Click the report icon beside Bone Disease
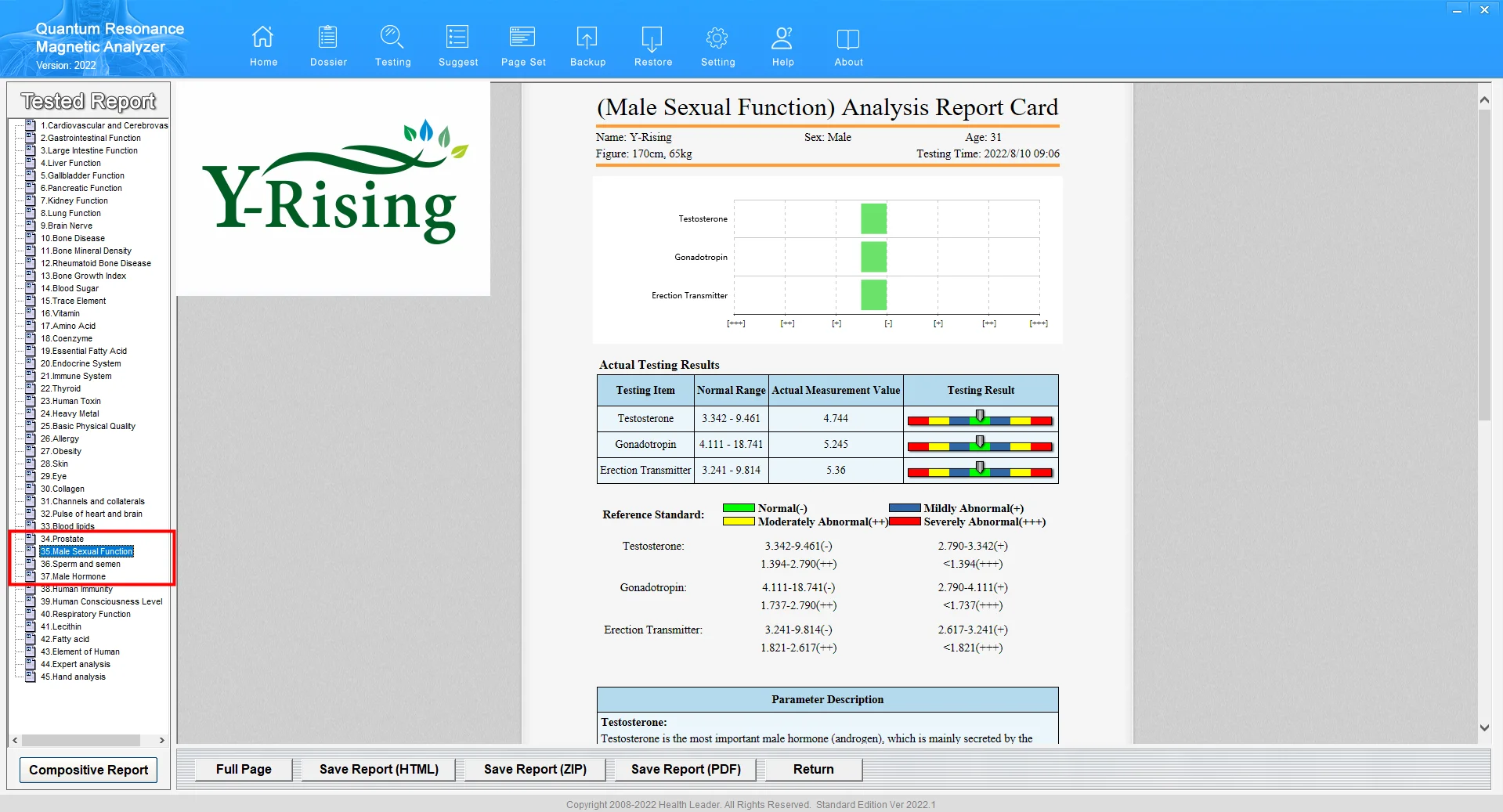Viewport: 1503px width, 812px height. pyautogui.click(x=31, y=238)
